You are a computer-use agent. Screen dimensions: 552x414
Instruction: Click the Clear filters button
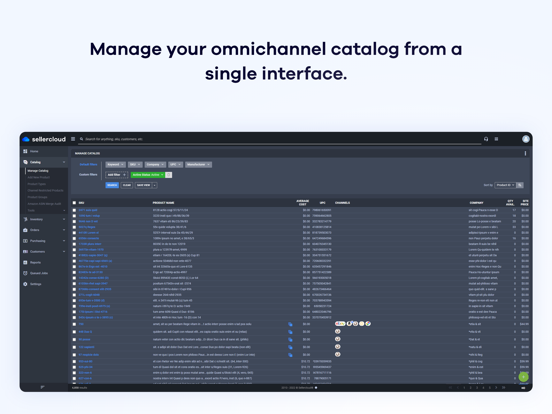point(127,185)
